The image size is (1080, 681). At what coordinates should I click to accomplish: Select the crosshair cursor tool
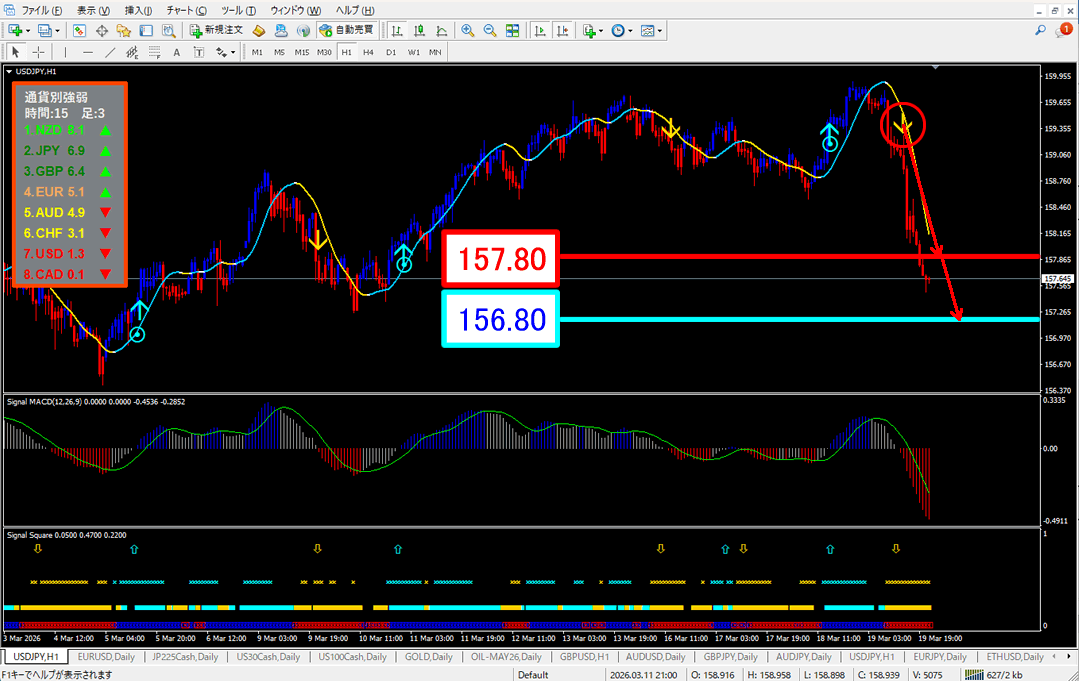pyautogui.click(x=38, y=52)
